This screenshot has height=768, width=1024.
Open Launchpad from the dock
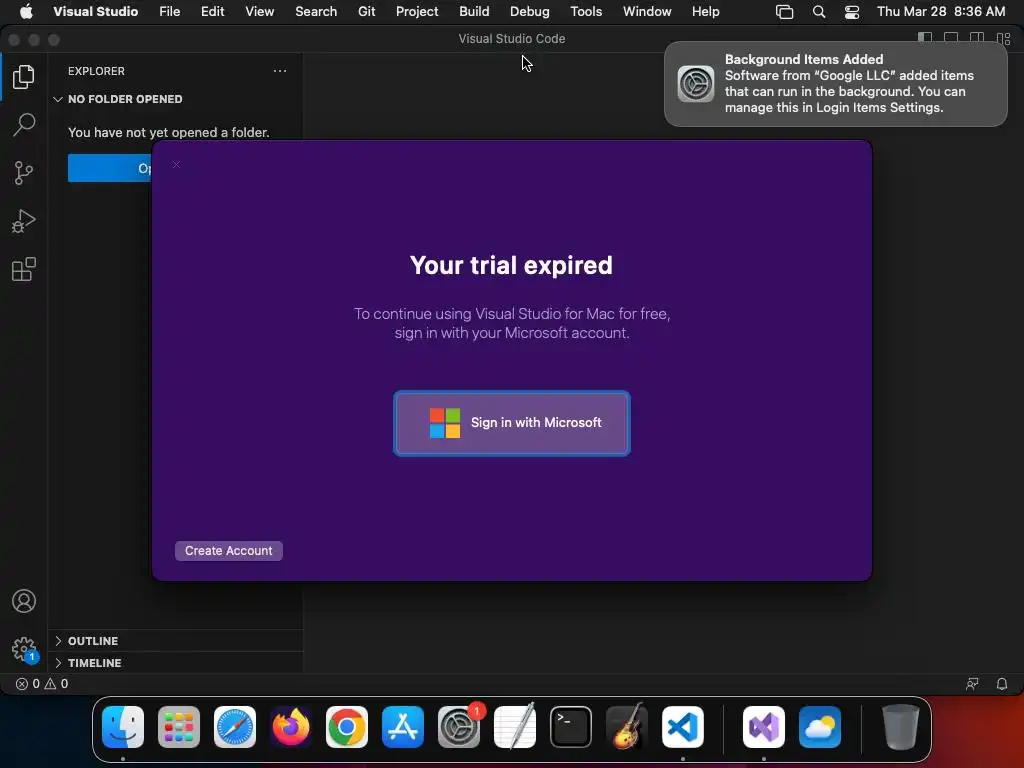pyautogui.click(x=179, y=727)
